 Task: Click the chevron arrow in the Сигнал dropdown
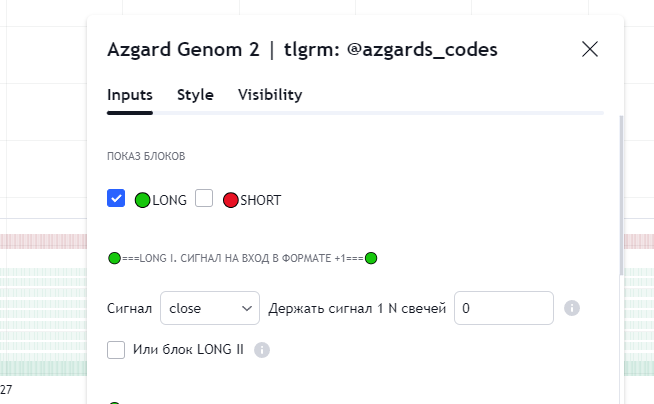coord(247,308)
